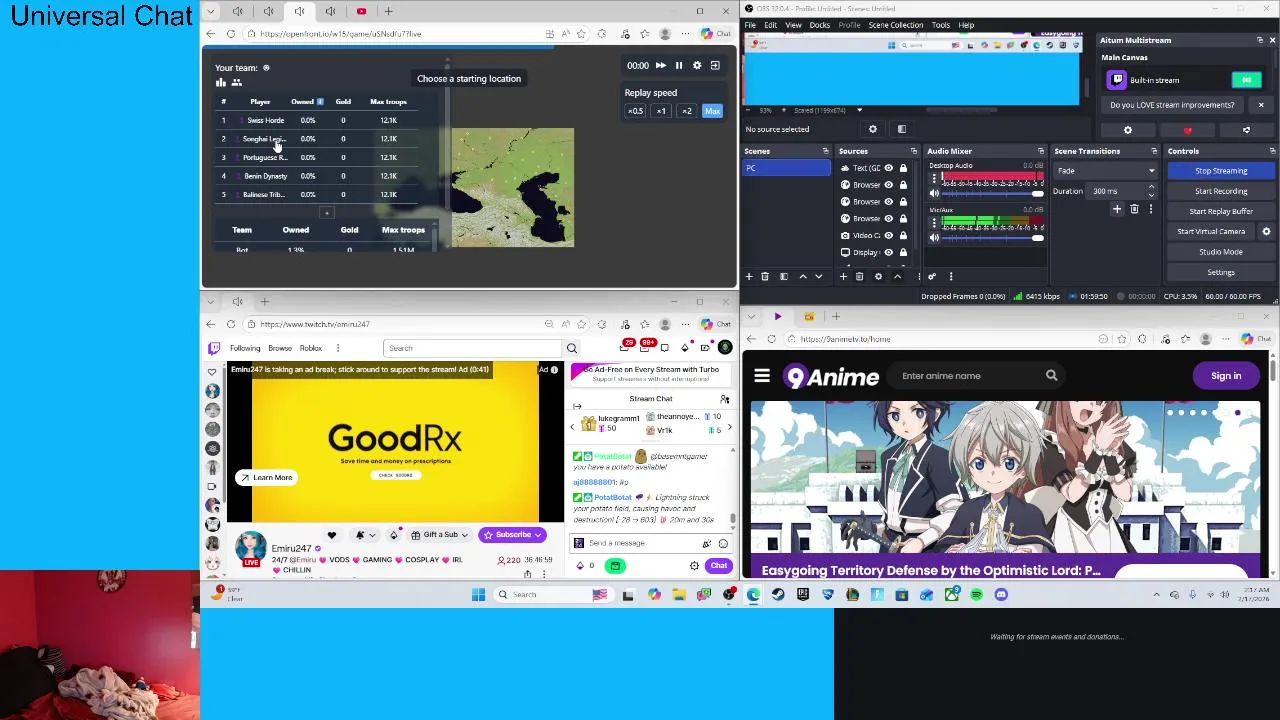Open audio mixer advanced properties icon
1280x720 pixels.
tap(932, 276)
